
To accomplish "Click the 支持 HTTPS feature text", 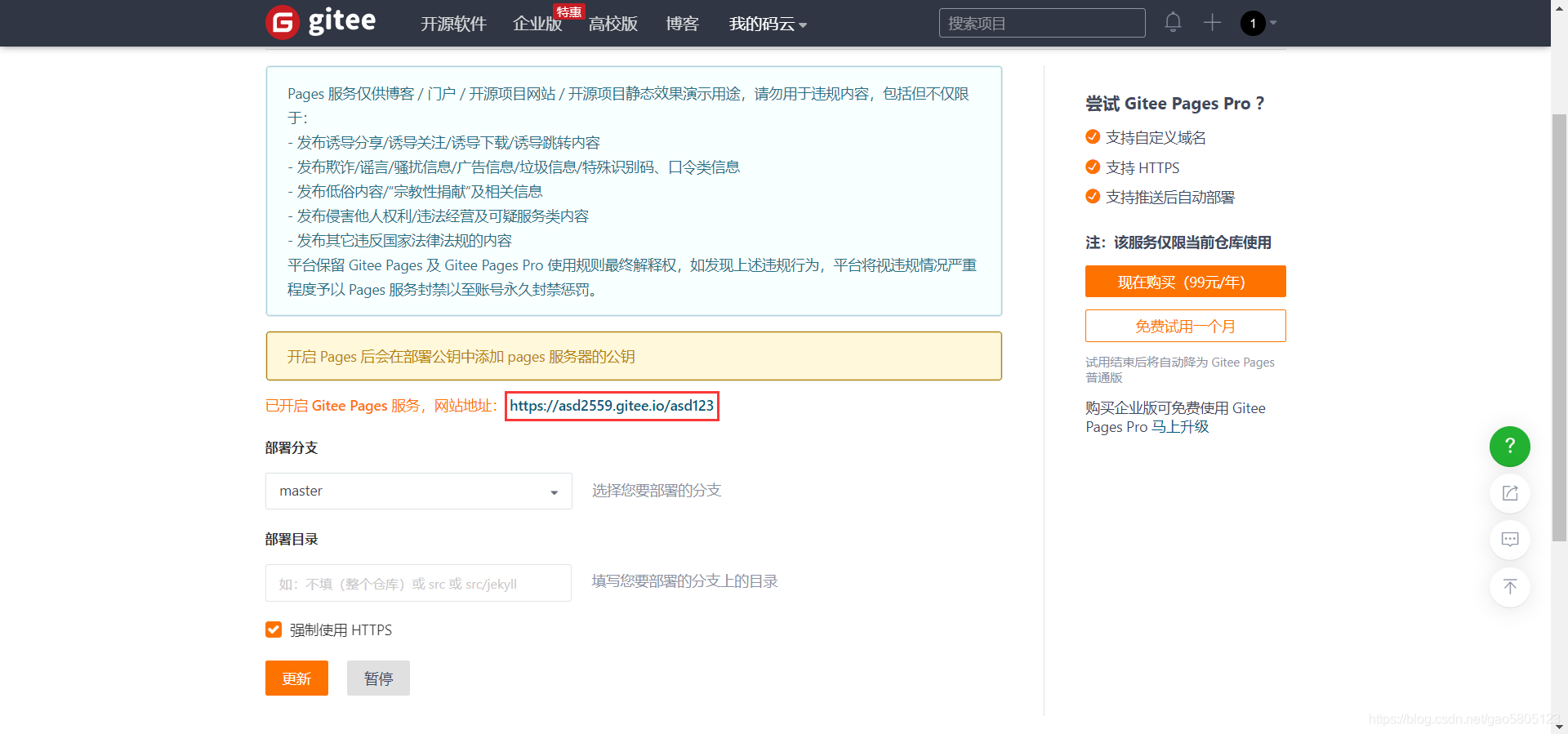I will [x=1143, y=167].
